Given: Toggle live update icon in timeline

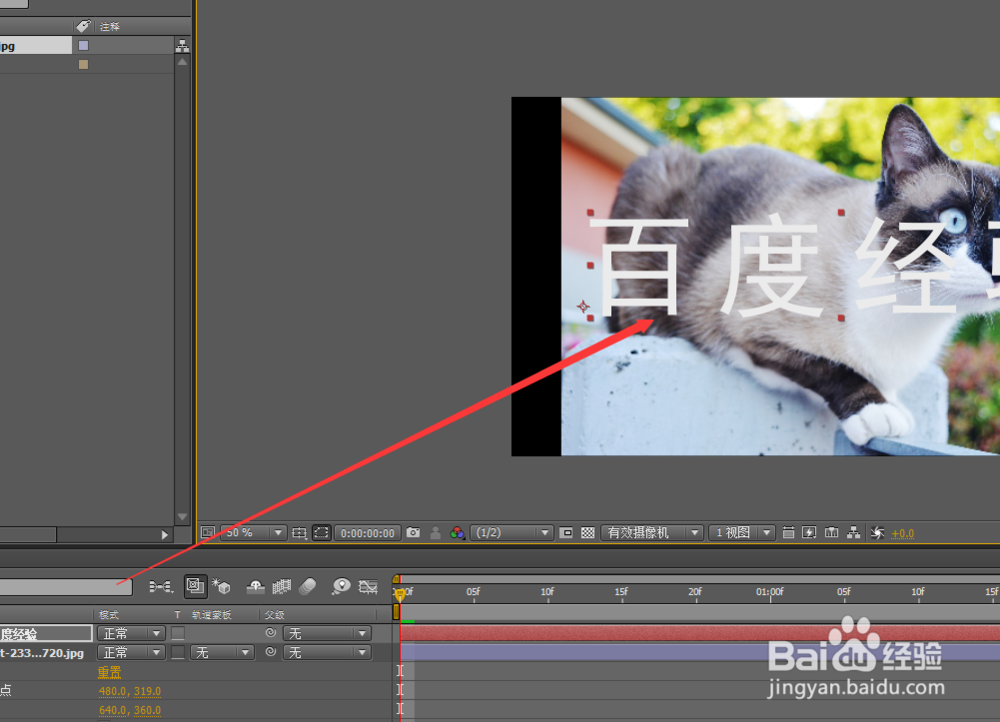Looking at the screenshot, I should [195, 586].
